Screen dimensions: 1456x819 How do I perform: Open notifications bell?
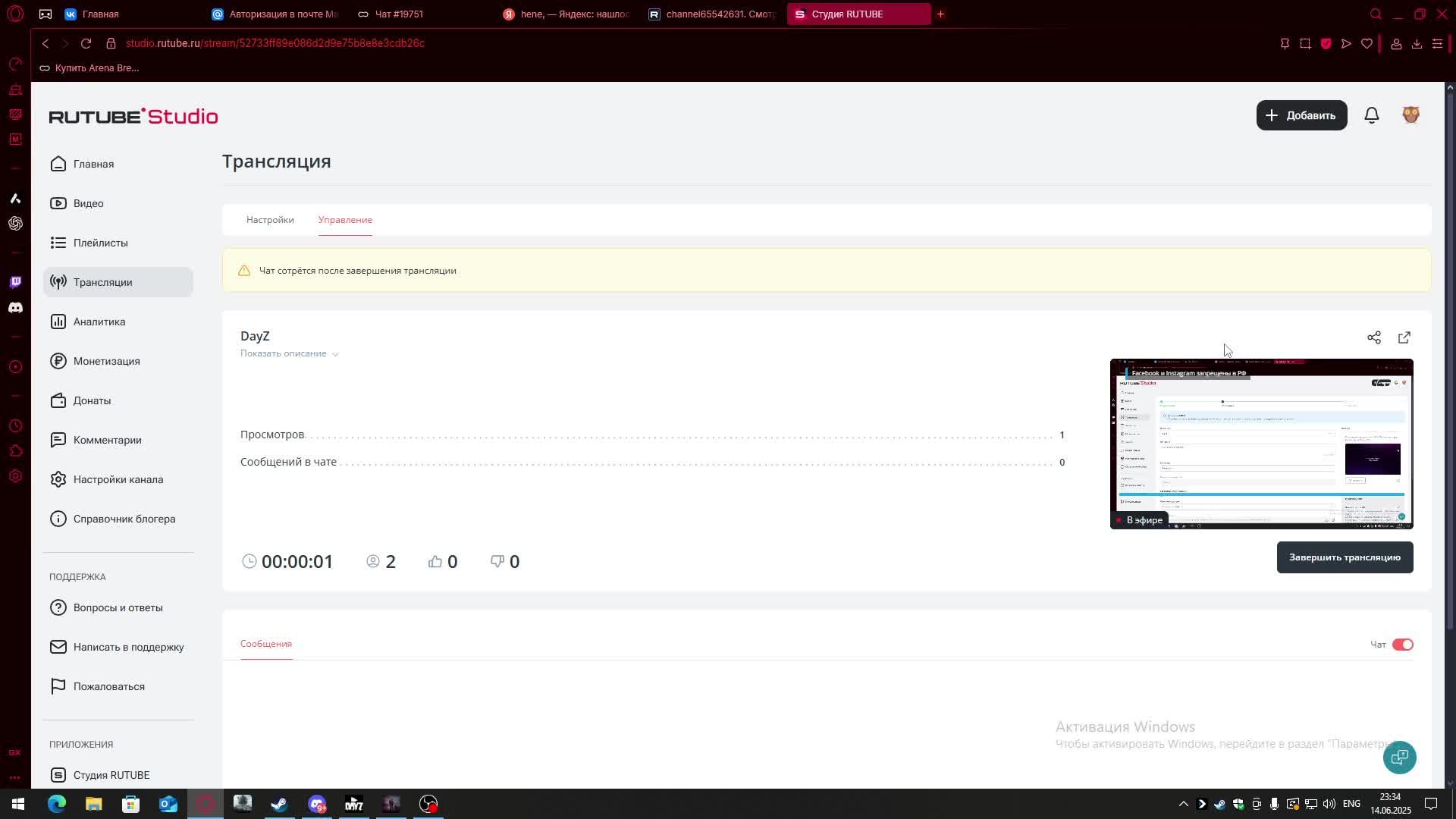pyautogui.click(x=1371, y=115)
